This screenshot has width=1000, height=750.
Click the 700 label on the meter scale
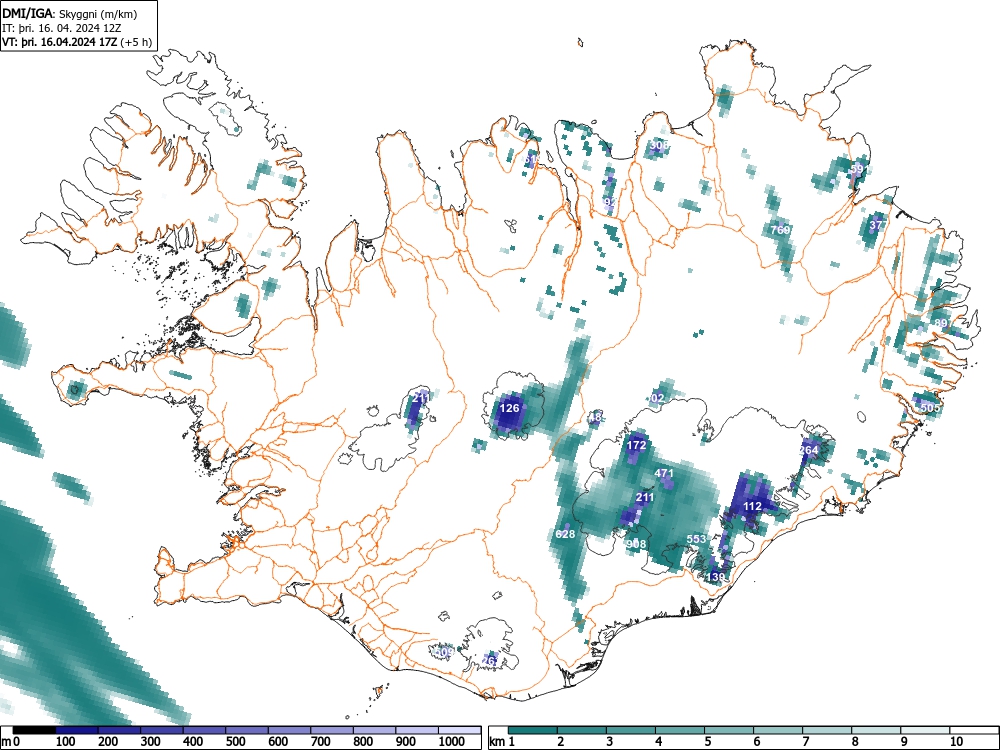(320, 741)
